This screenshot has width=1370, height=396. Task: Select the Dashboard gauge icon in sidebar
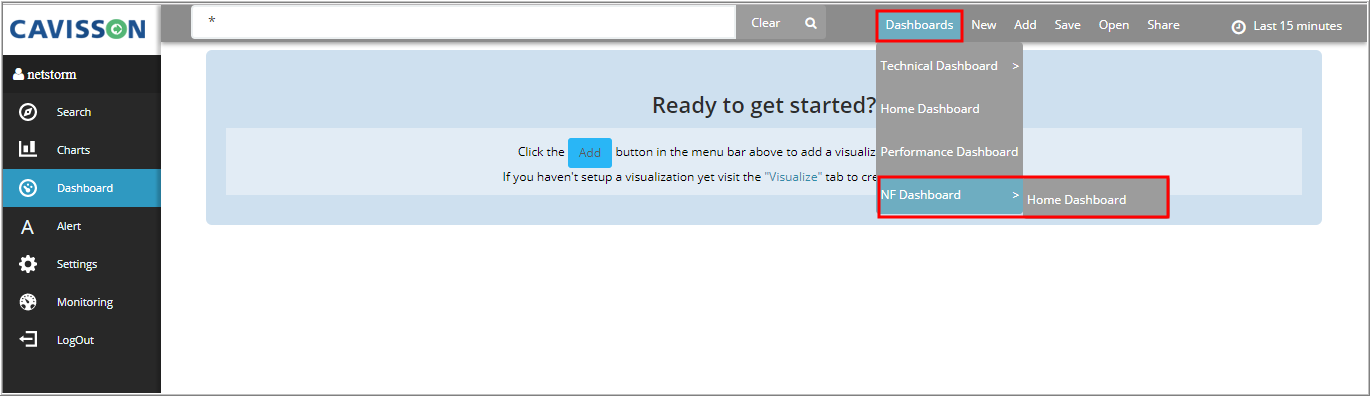click(x=28, y=188)
